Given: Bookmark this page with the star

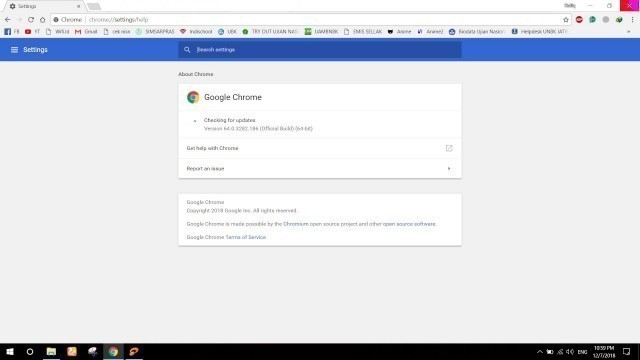Looking at the screenshot, I should click(566, 20).
